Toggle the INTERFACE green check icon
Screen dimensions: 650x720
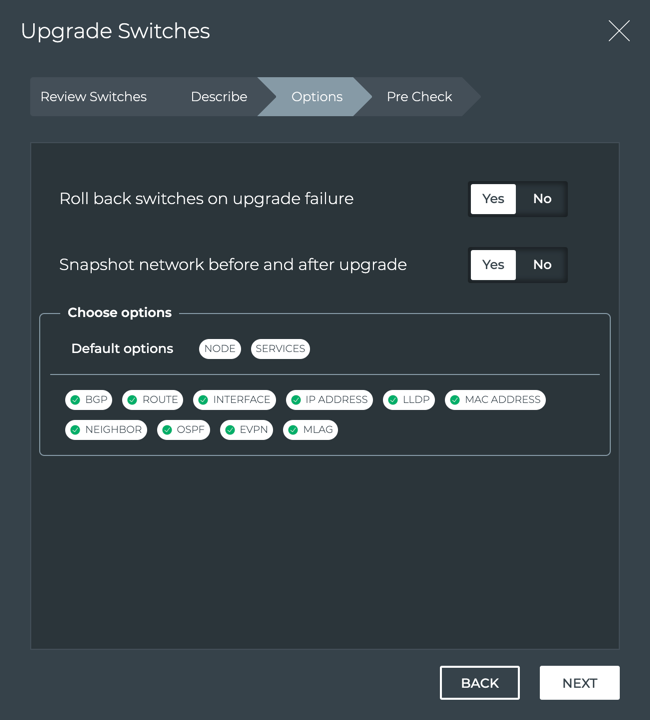tap(203, 400)
